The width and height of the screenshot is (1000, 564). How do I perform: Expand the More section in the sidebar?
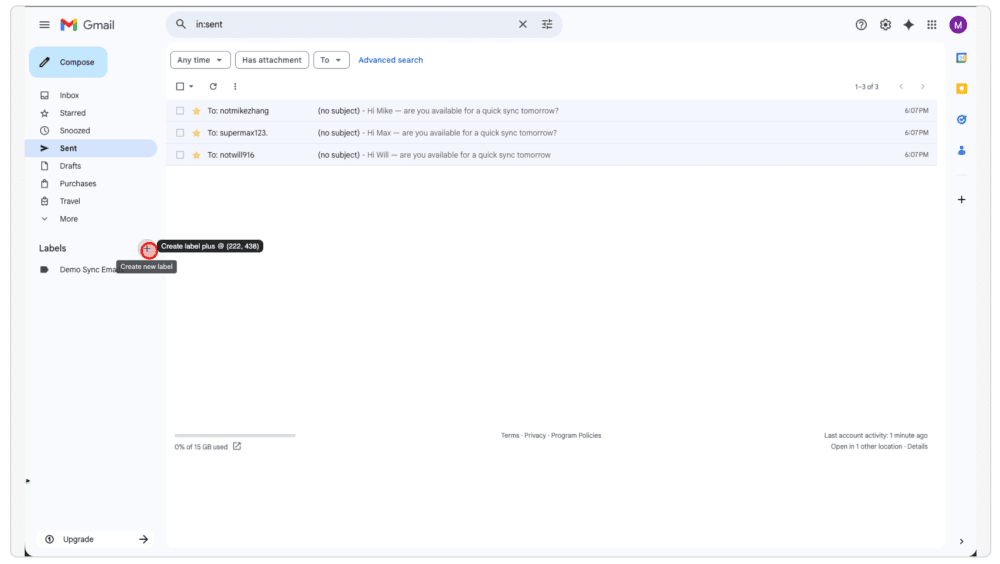coord(68,219)
